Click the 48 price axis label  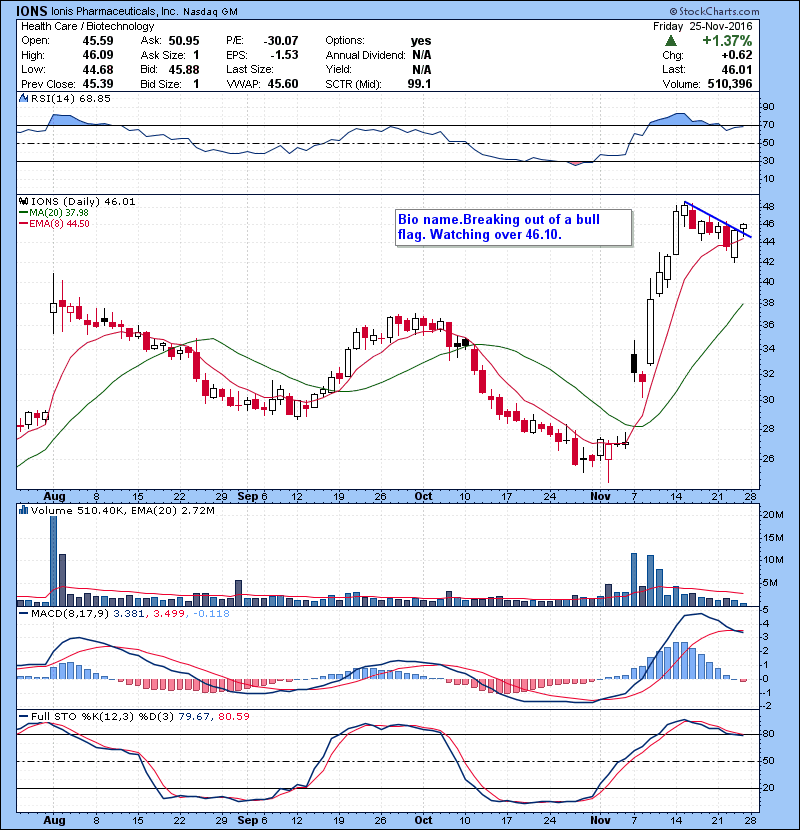pos(768,206)
